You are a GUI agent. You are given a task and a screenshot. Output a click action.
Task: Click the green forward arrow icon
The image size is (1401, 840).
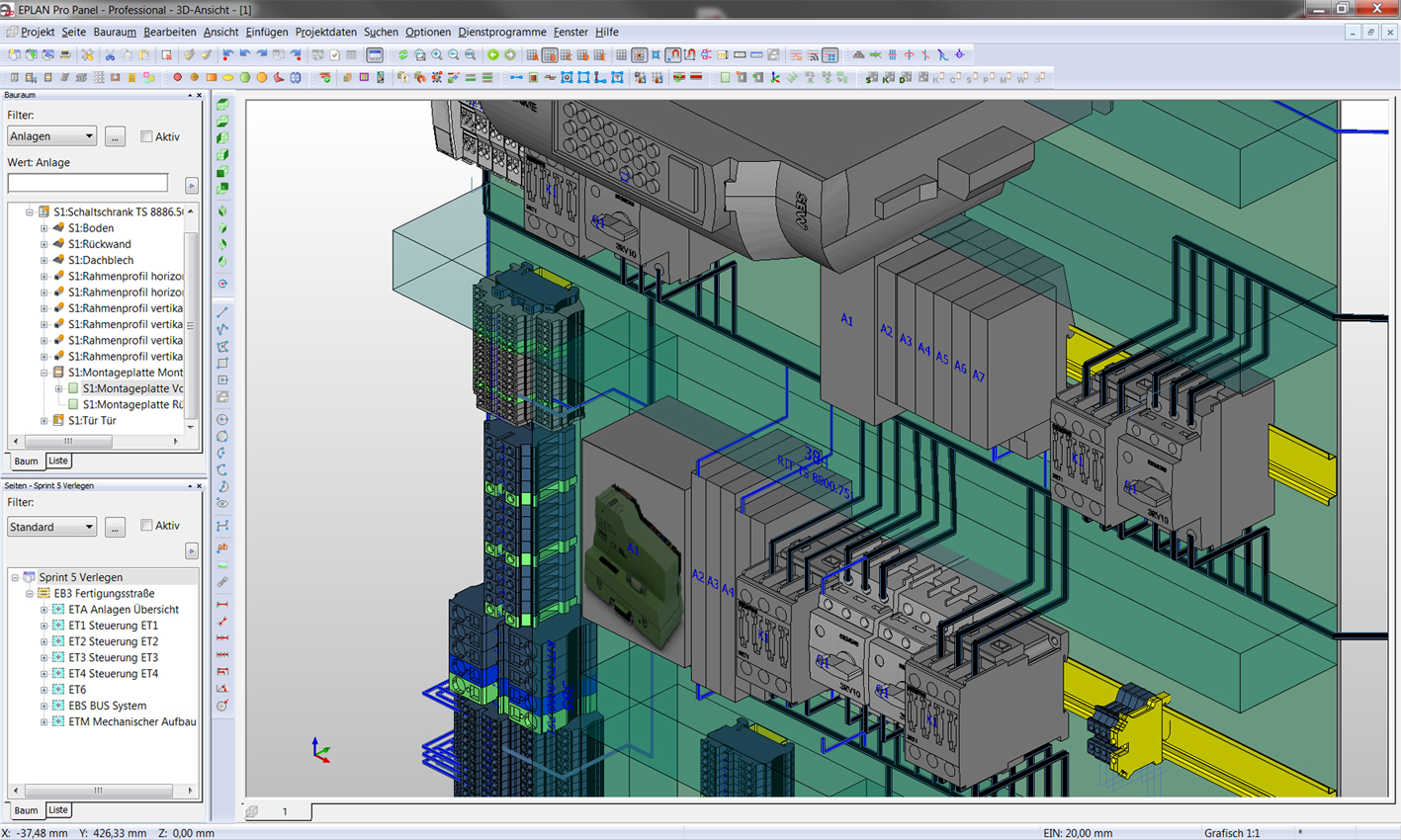(x=510, y=55)
